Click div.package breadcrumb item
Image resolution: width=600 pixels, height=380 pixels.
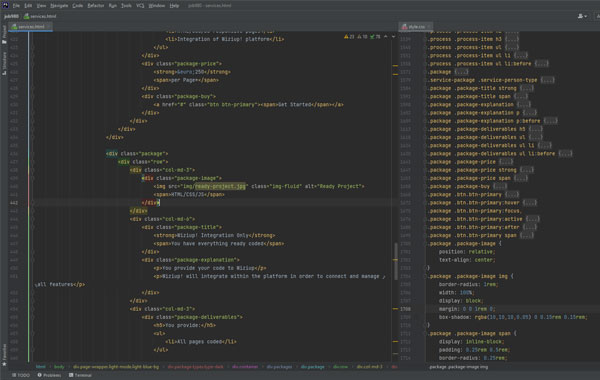pos(313,367)
